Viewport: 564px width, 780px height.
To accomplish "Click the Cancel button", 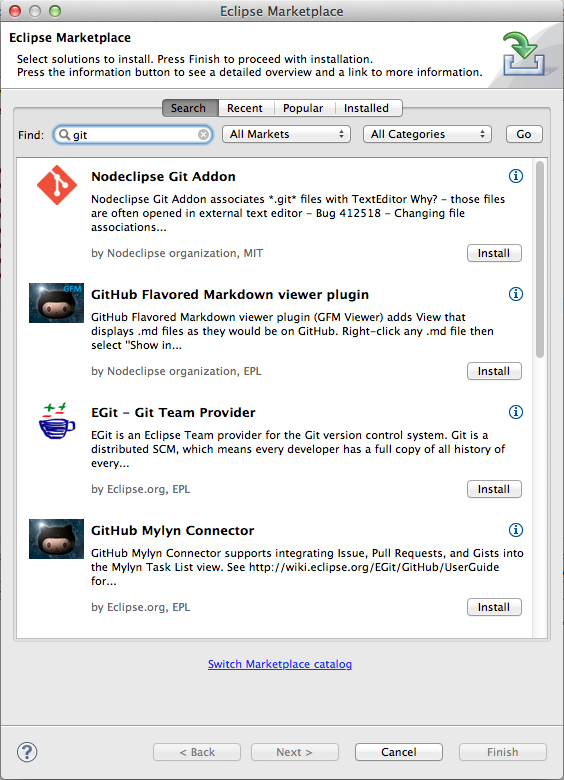I will 399,752.
